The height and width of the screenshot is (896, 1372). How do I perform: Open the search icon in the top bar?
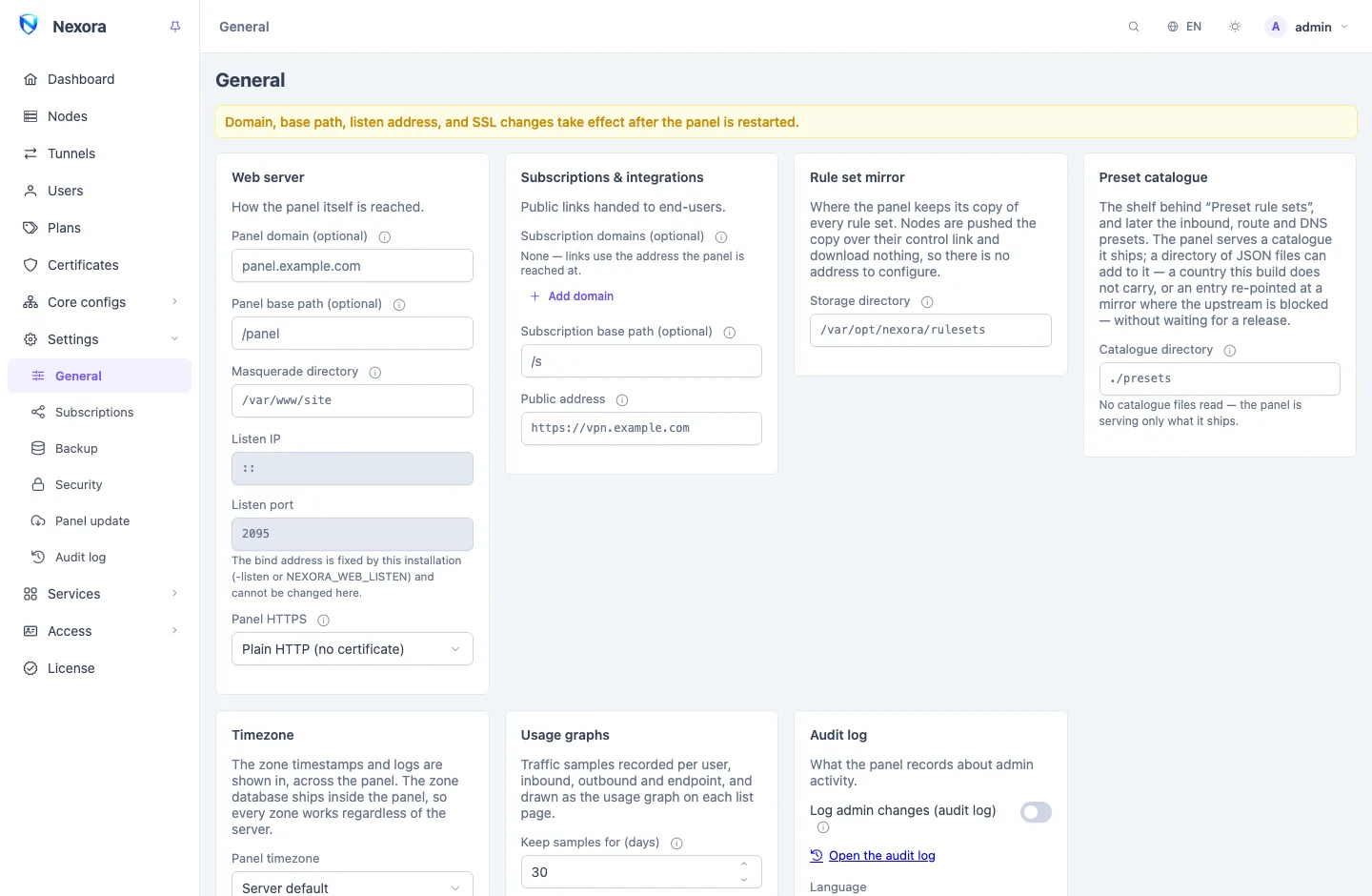[1134, 27]
